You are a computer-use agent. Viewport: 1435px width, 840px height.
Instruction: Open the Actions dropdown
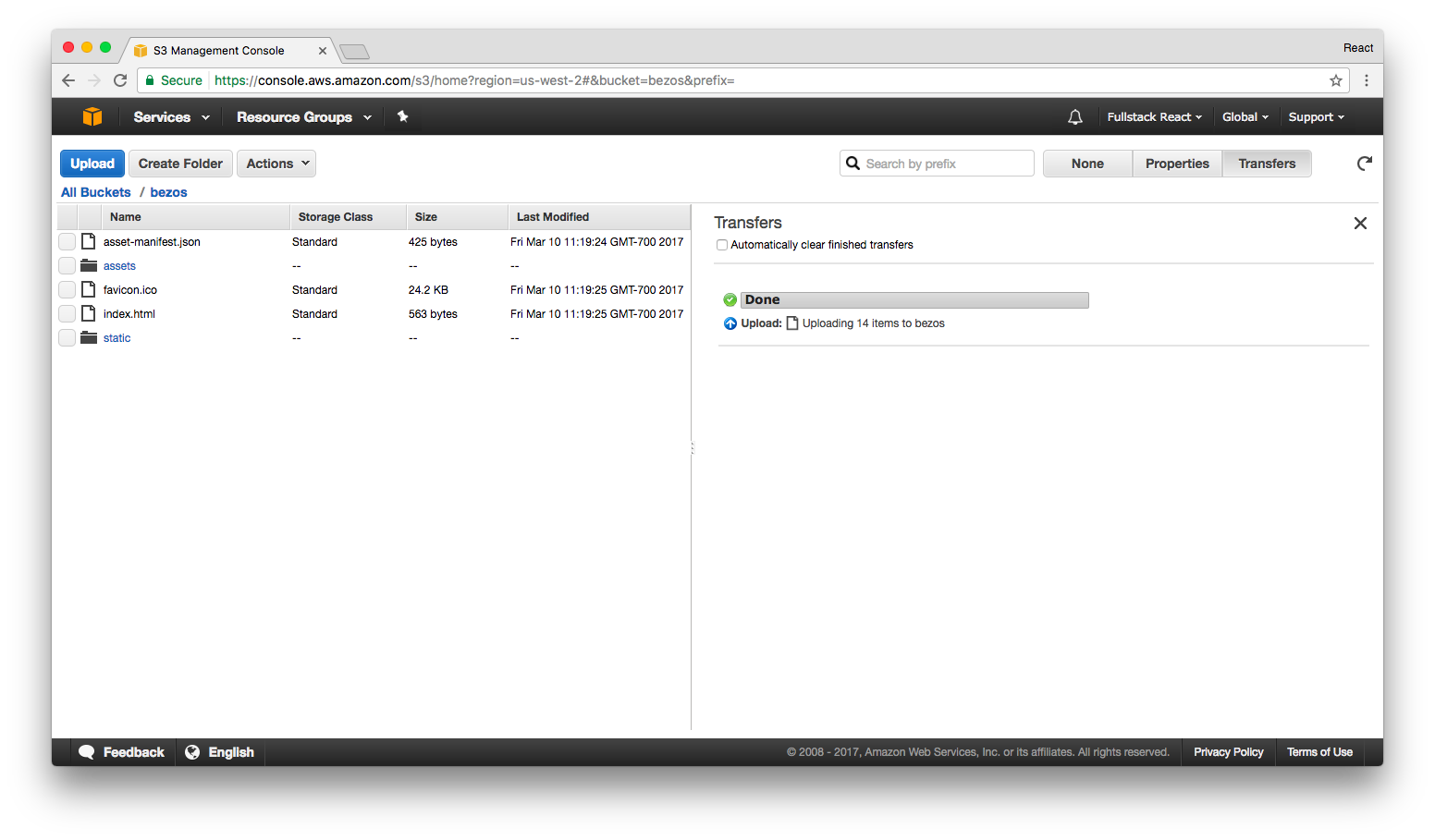[x=276, y=164]
